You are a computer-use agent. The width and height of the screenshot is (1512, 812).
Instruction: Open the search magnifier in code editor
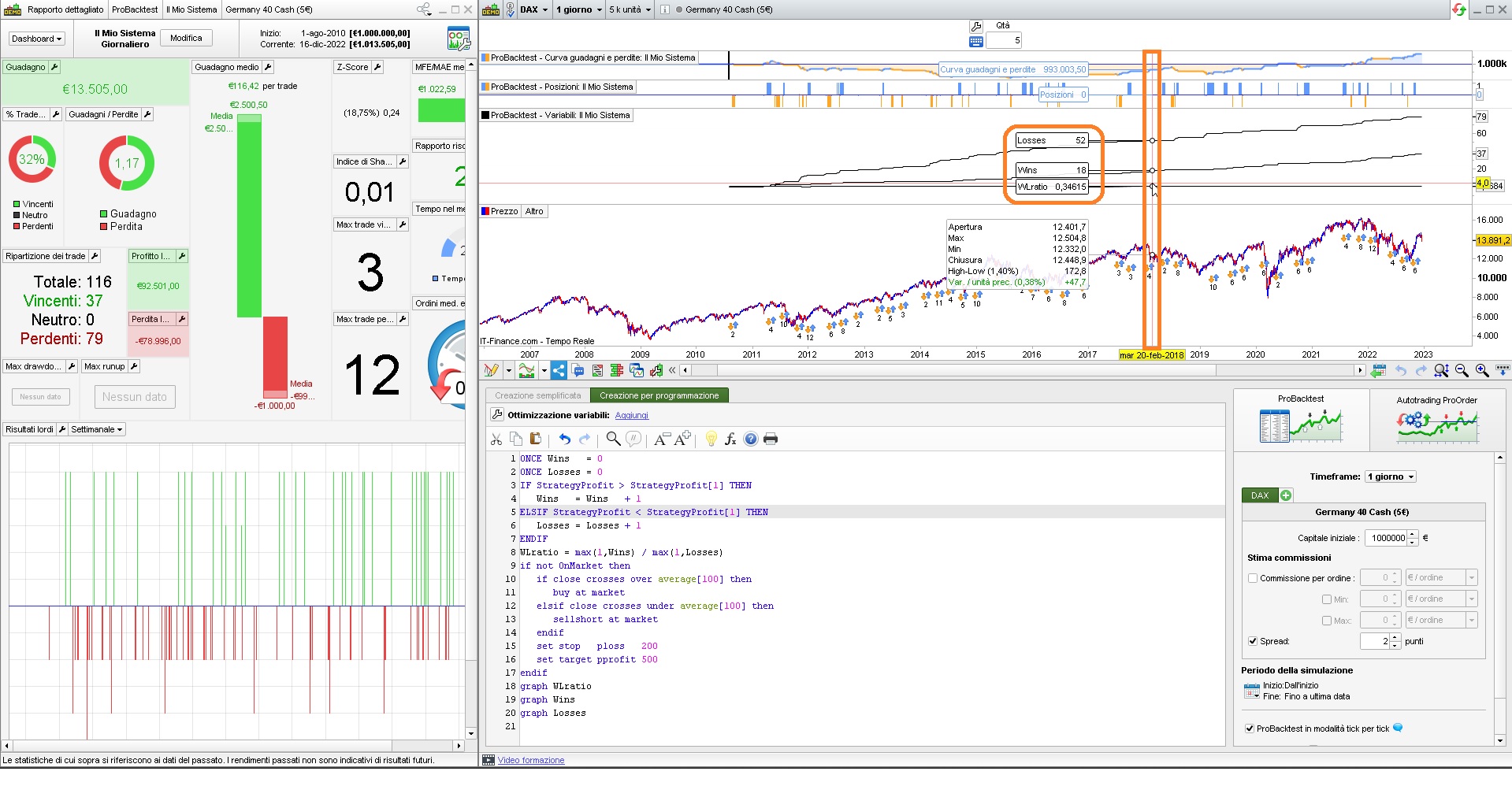tap(613, 439)
